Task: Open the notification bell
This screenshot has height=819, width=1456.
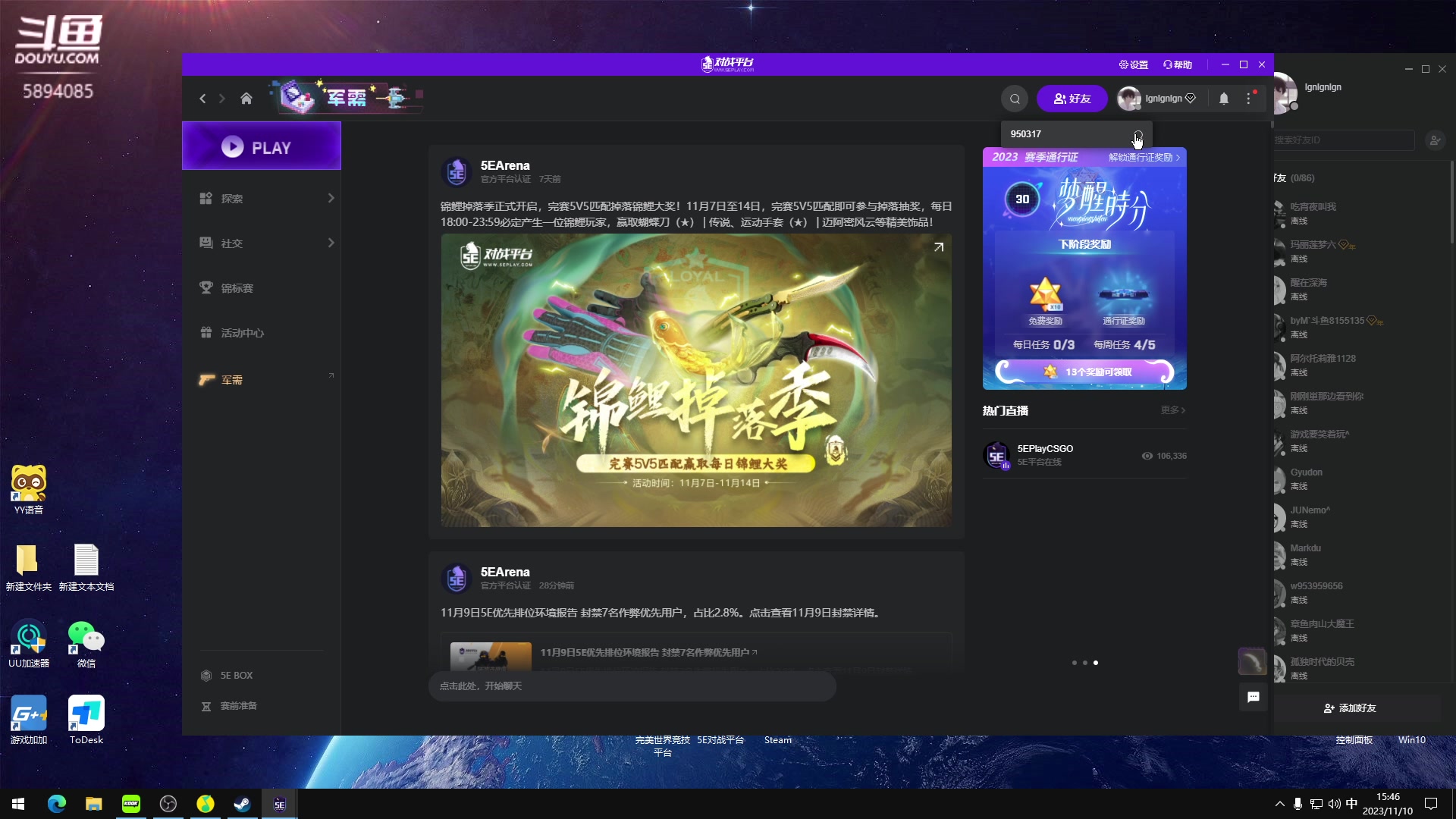Action: (1224, 99)
